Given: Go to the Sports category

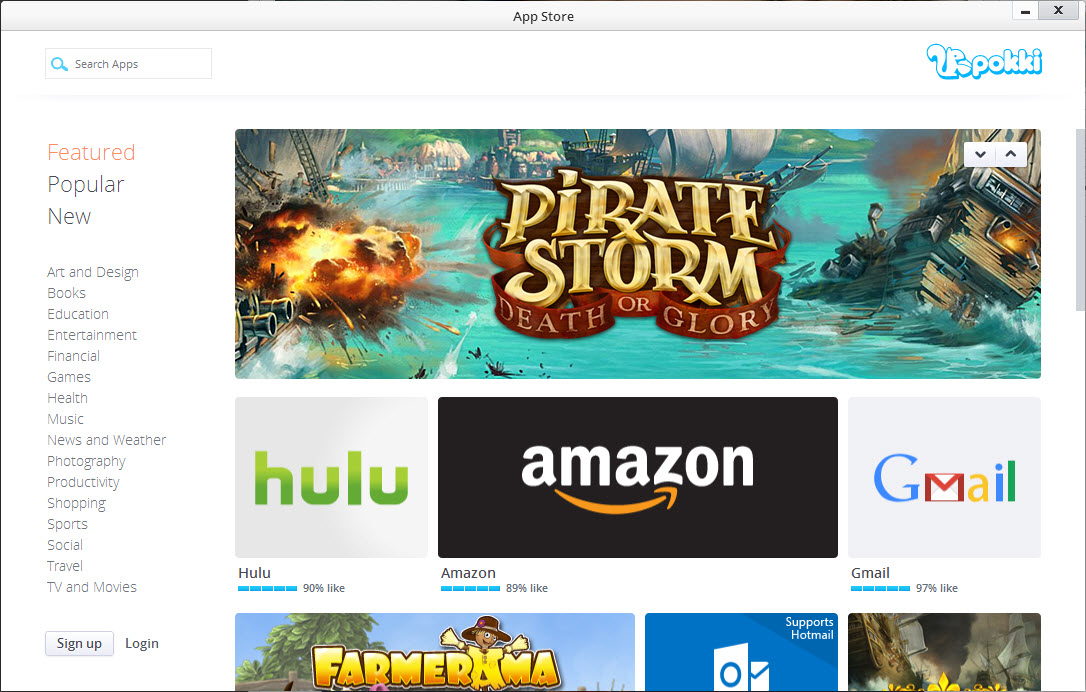Looking at the screenshot, I should tap(67, 524).
